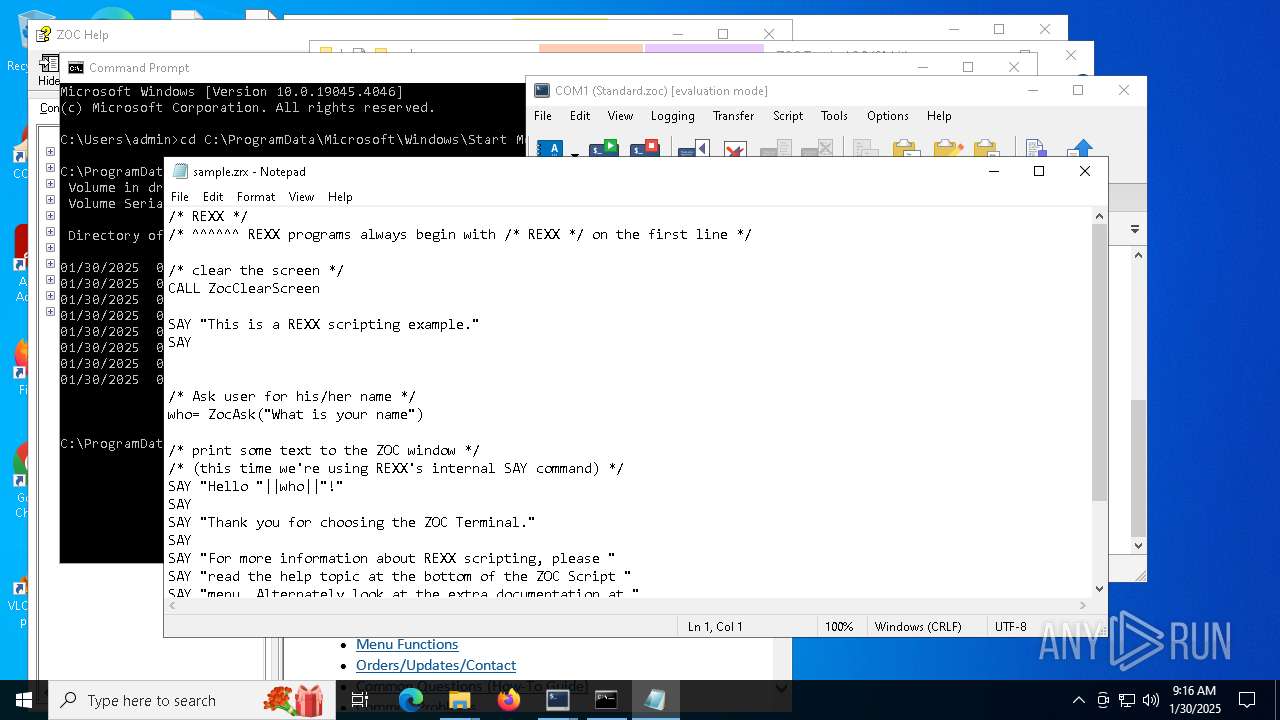Open the Windows Start menu
Viewport: 1280px width, 720px height.
[24, 700]
